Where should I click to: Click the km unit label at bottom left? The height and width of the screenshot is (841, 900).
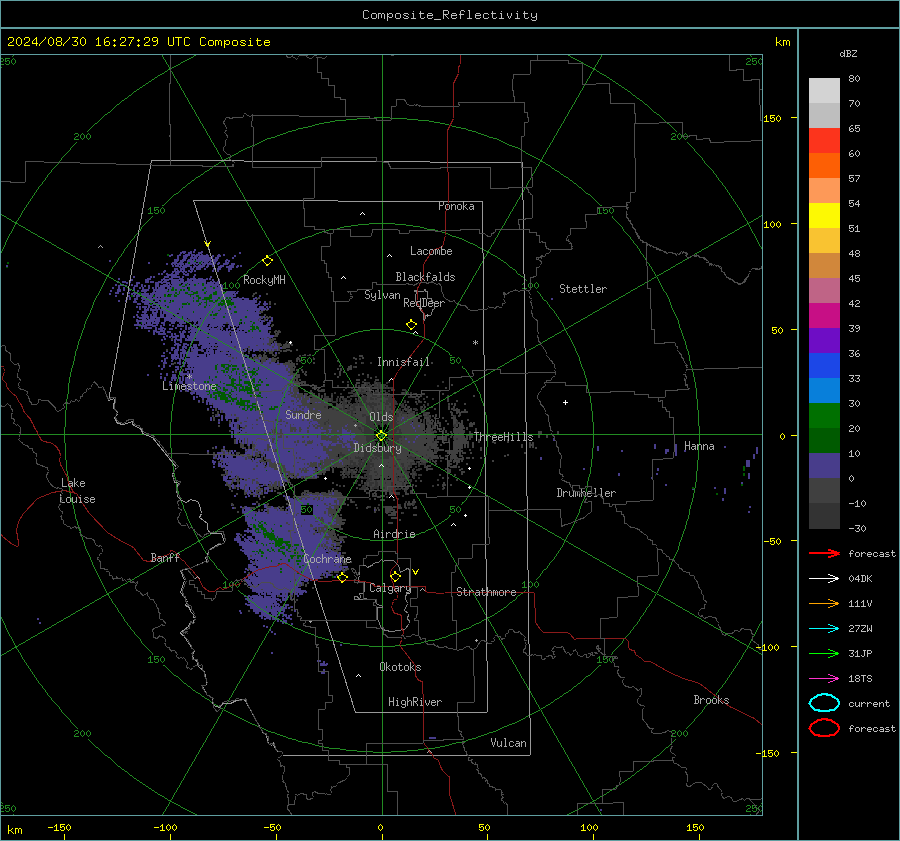(x=14, y=830)
